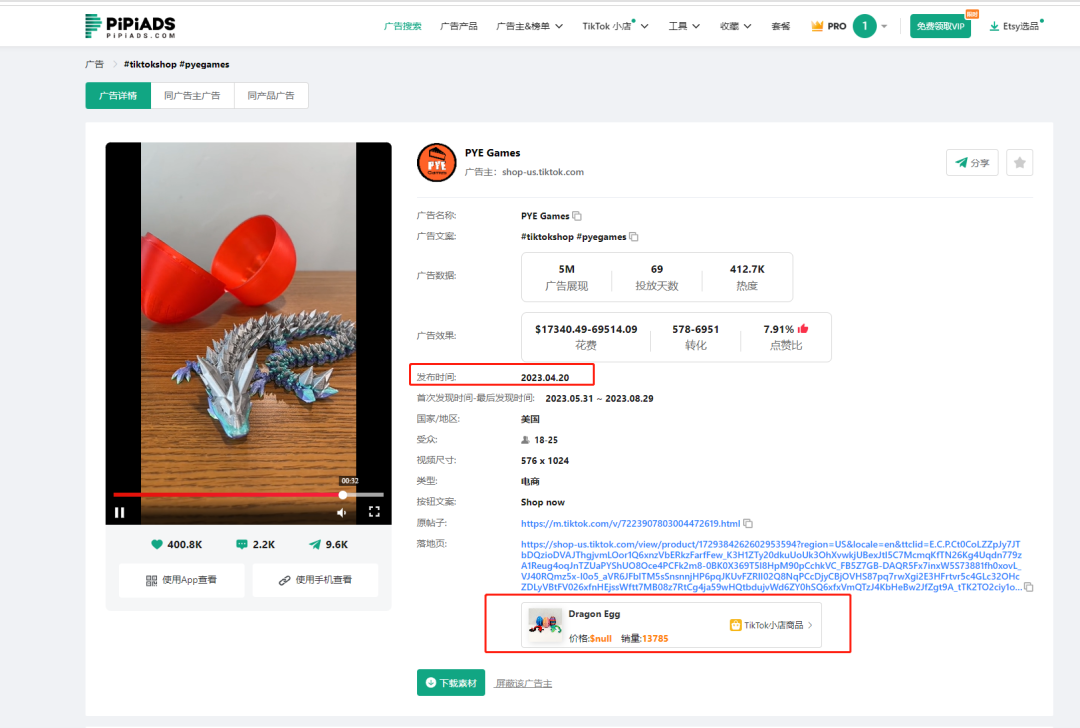Click the PYE Games advertiser avatar
This screenshot has width=1080, height=728.
tap(437, 163)
